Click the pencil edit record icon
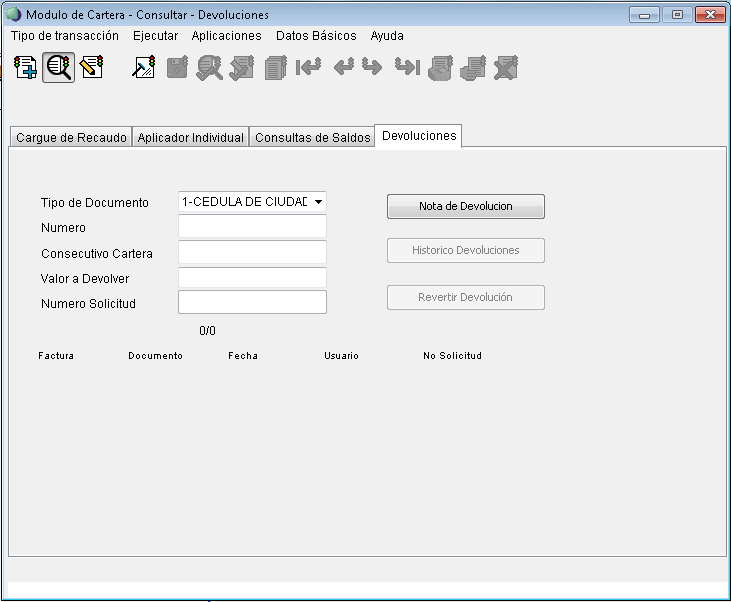 92,68
